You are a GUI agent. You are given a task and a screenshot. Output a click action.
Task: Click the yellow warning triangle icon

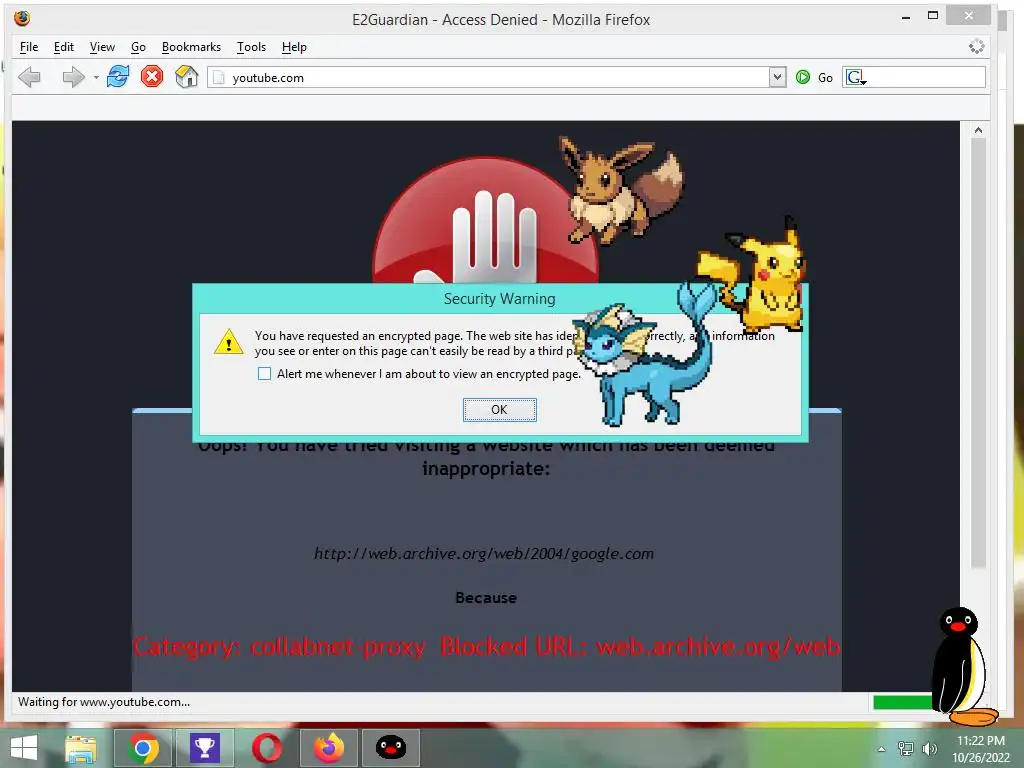click(x=229, y=342)
